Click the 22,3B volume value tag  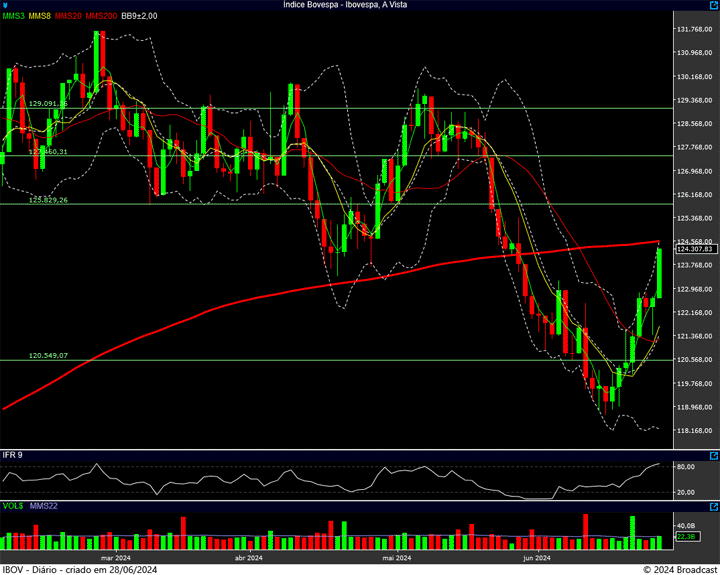coord(686,537)
